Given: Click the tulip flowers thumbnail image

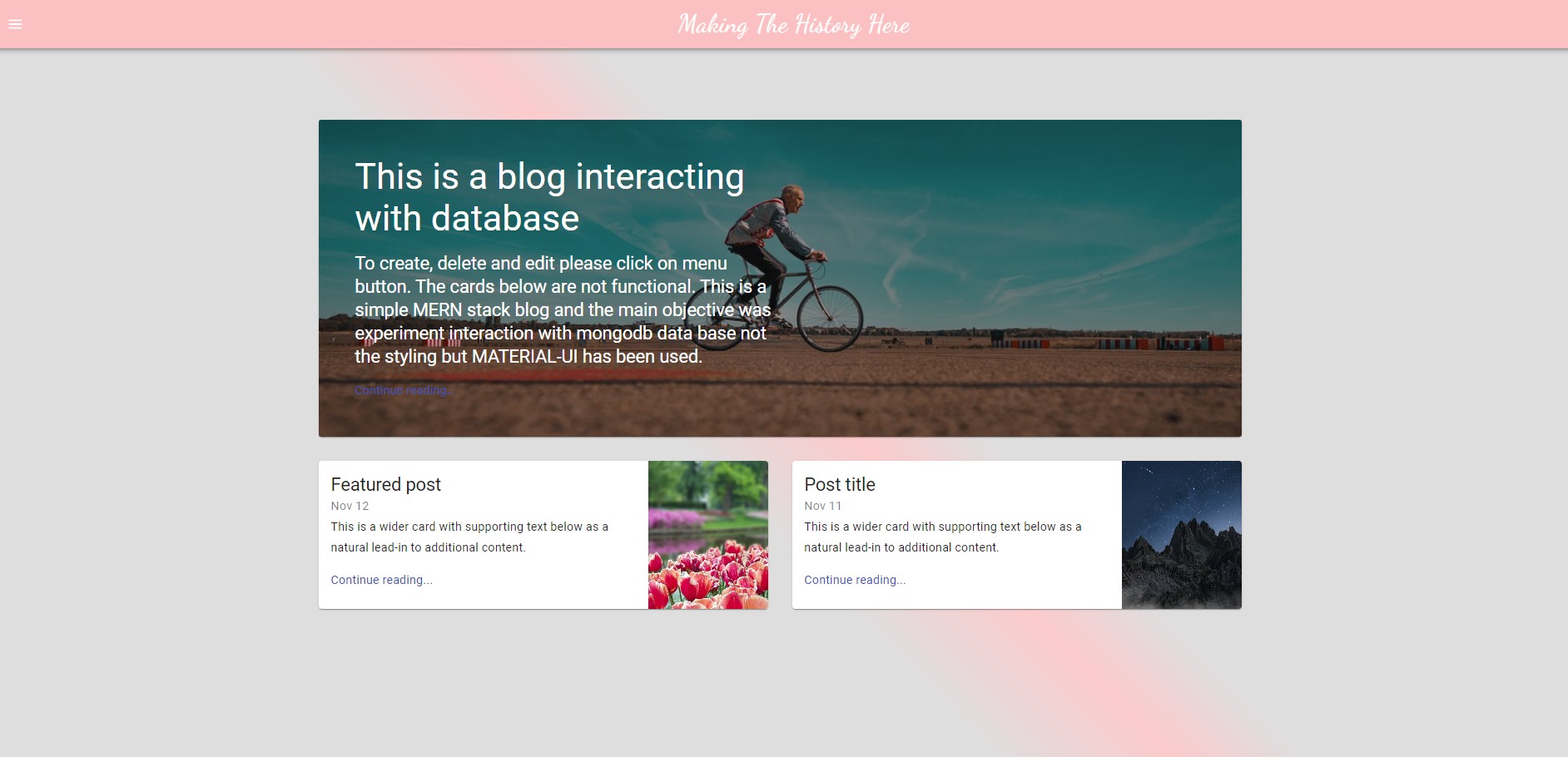Looking at the screenshot, I should point(708,535).
